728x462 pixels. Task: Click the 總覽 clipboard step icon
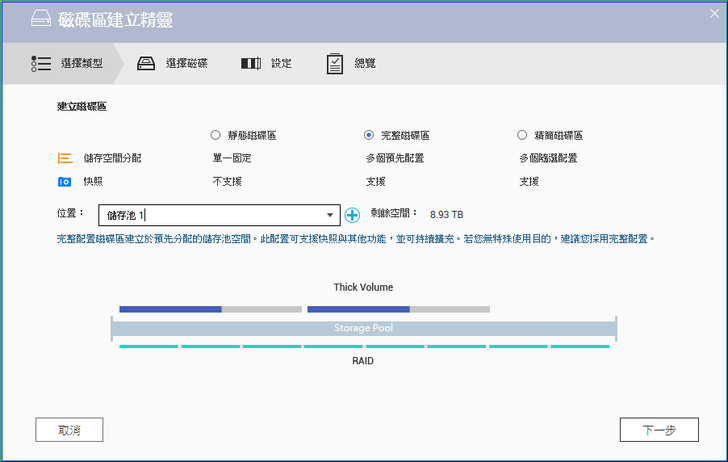click(x=335, y=63)
